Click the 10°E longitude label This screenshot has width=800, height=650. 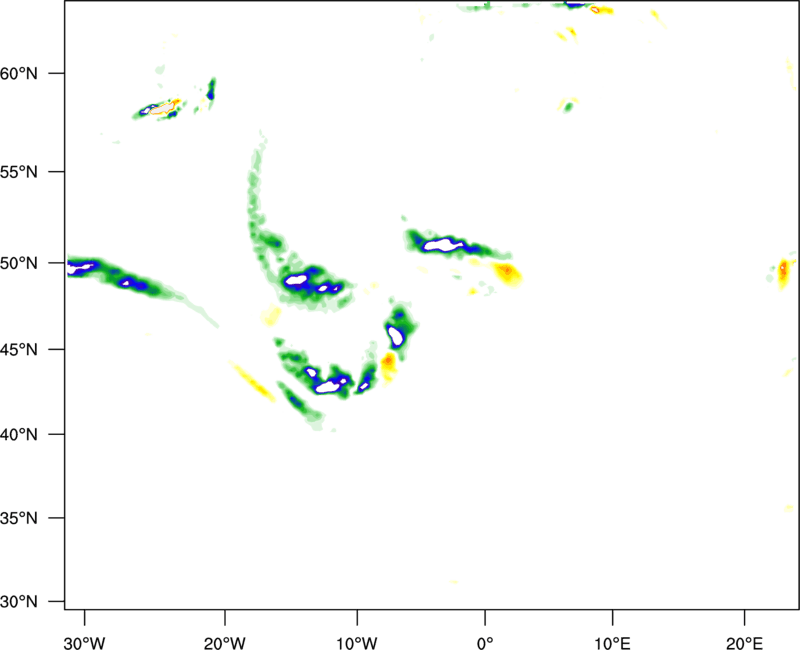[x=612, y=643]
